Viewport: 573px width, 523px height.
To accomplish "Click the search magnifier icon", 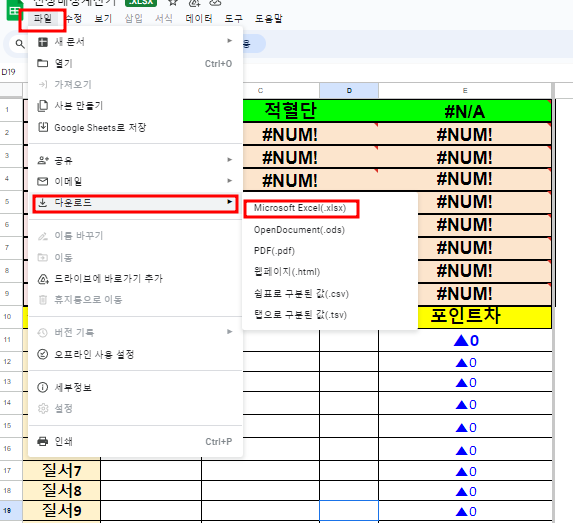I will point(20,44).
